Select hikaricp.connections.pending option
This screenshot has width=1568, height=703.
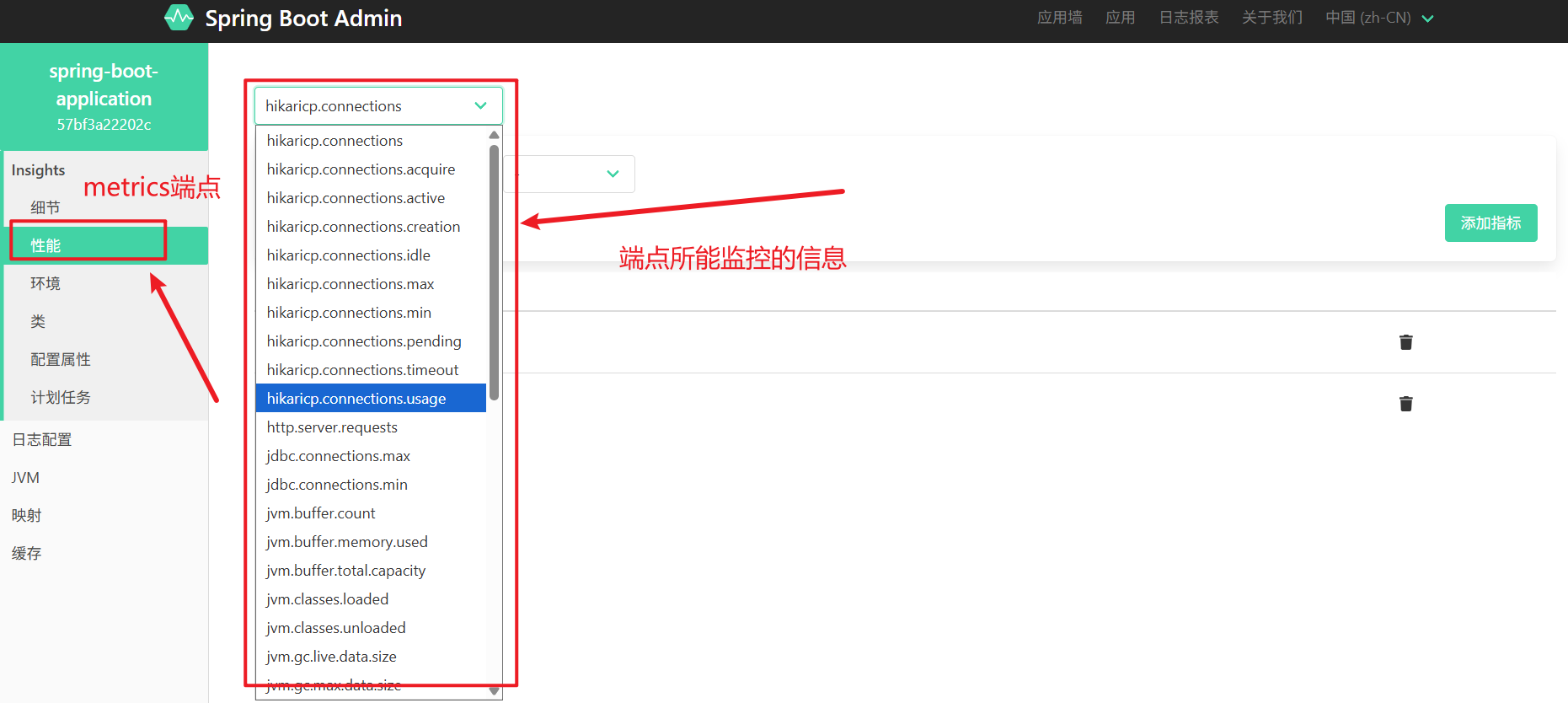coord(371,341)
